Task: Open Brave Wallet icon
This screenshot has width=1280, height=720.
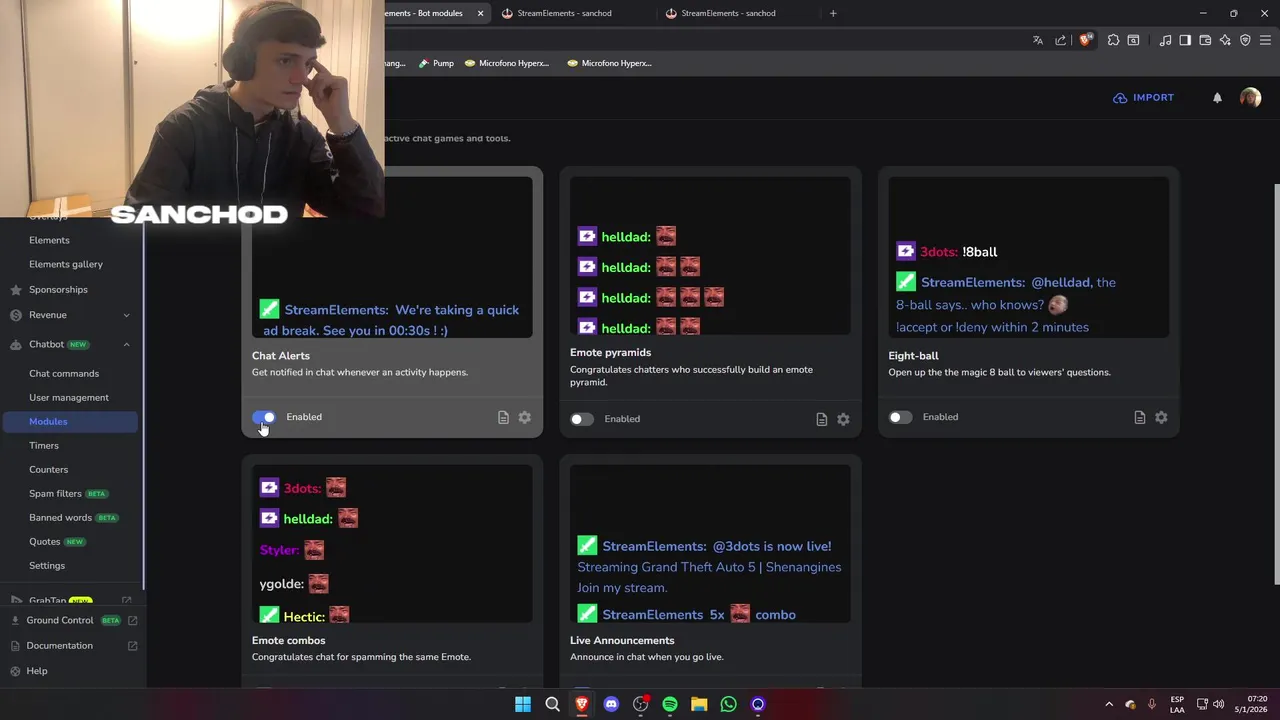Action: [x=1205, y=40]
